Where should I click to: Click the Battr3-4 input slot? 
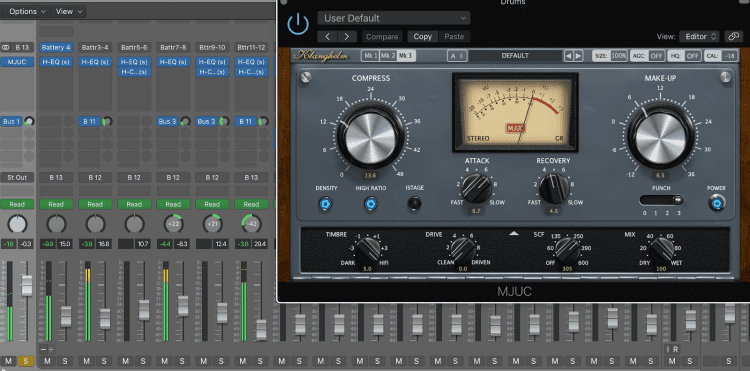coord(95,47)
